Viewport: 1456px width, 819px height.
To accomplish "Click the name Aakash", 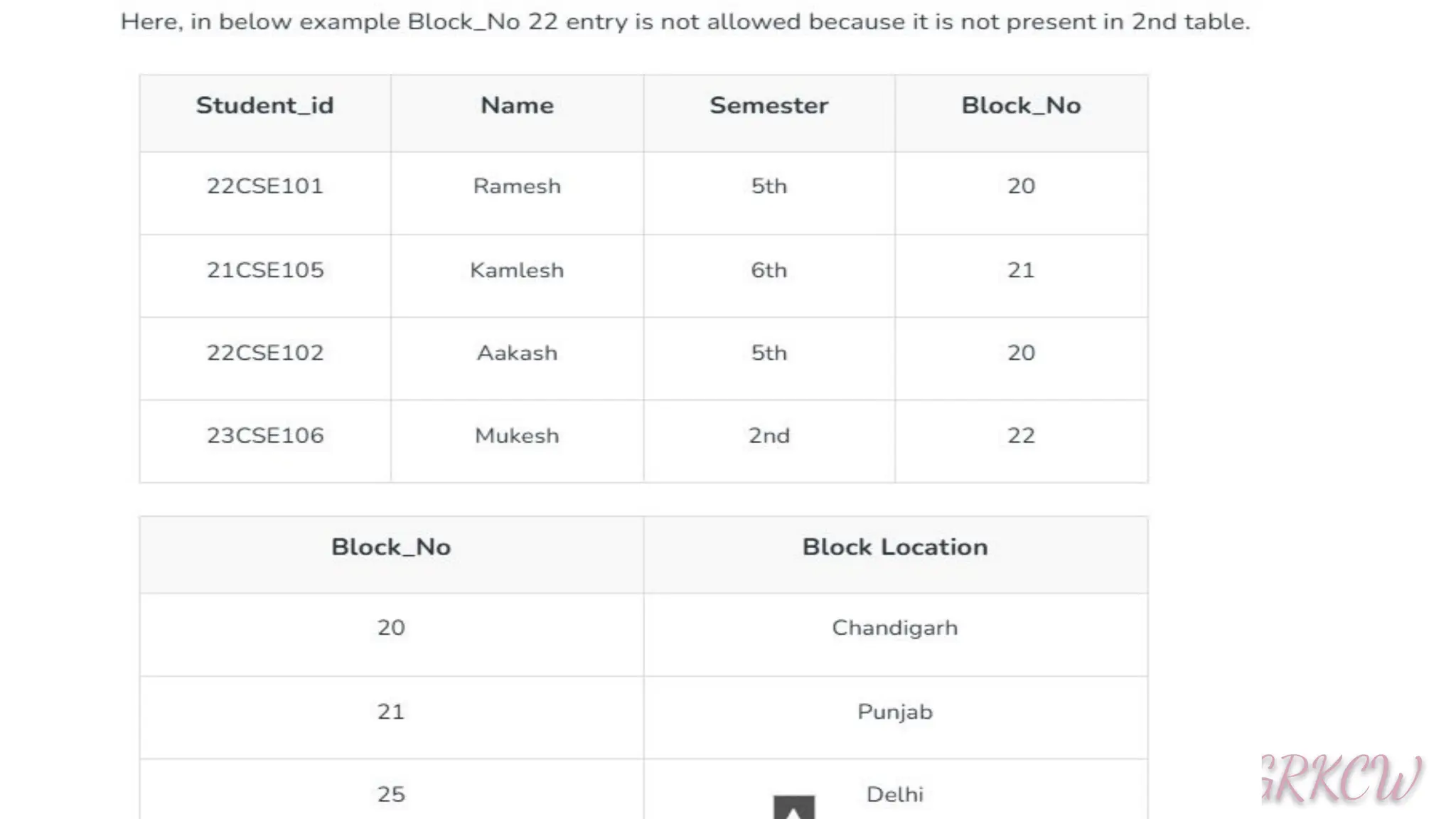I will coord(517,353).
